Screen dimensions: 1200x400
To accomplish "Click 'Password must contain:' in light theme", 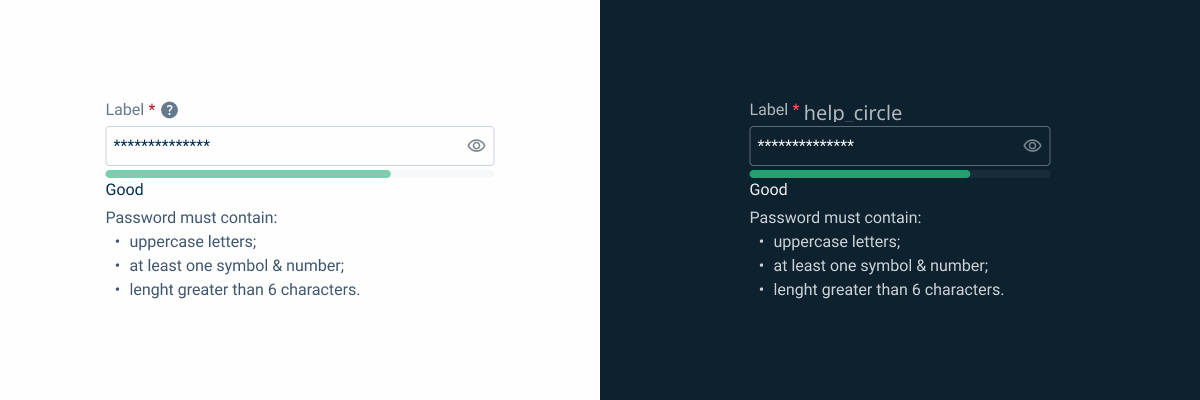I will coord(191,218).
